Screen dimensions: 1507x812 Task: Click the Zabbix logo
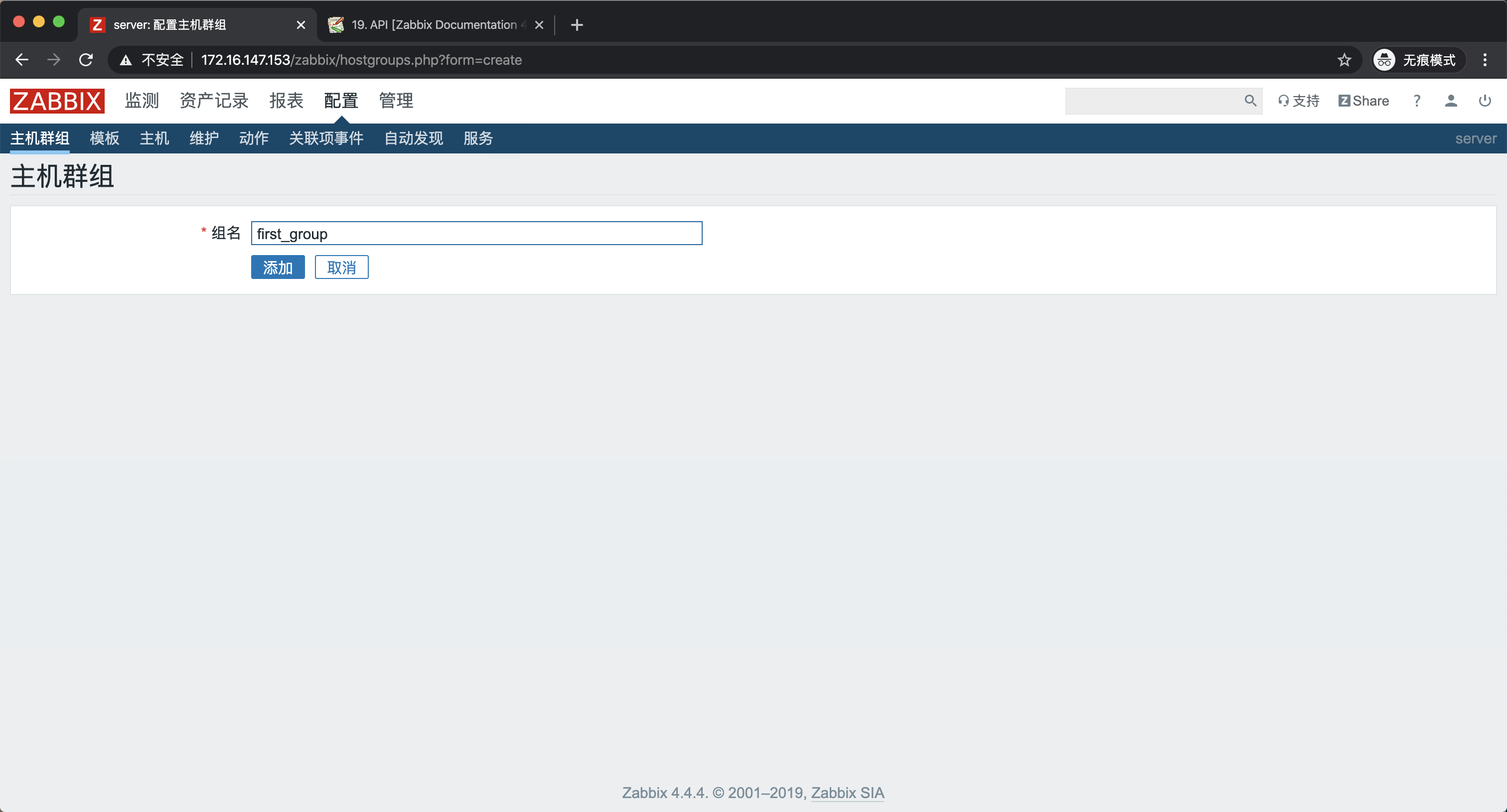click(57, 101)
